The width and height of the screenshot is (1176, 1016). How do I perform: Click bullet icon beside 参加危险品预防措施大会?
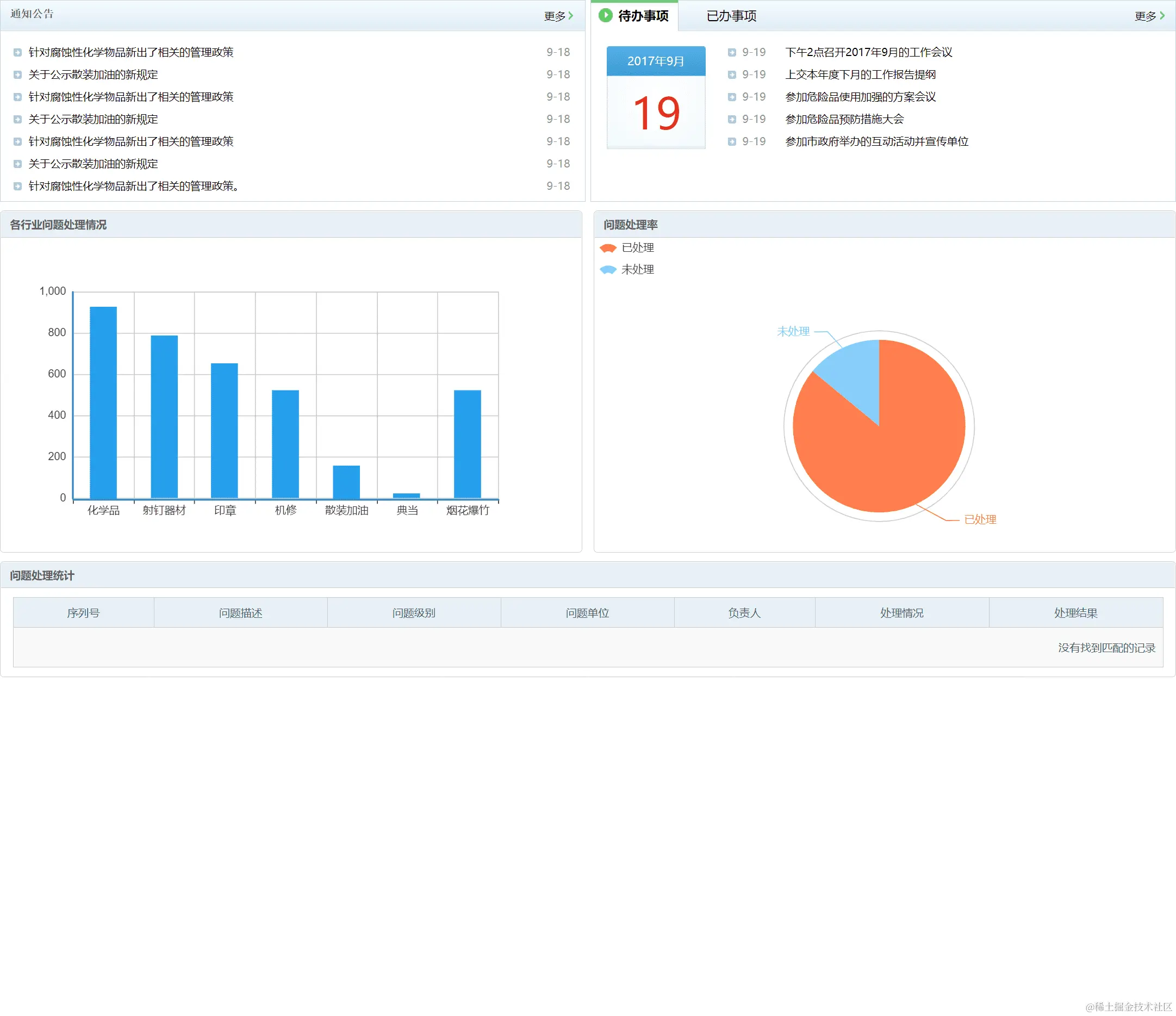point(732,119)
